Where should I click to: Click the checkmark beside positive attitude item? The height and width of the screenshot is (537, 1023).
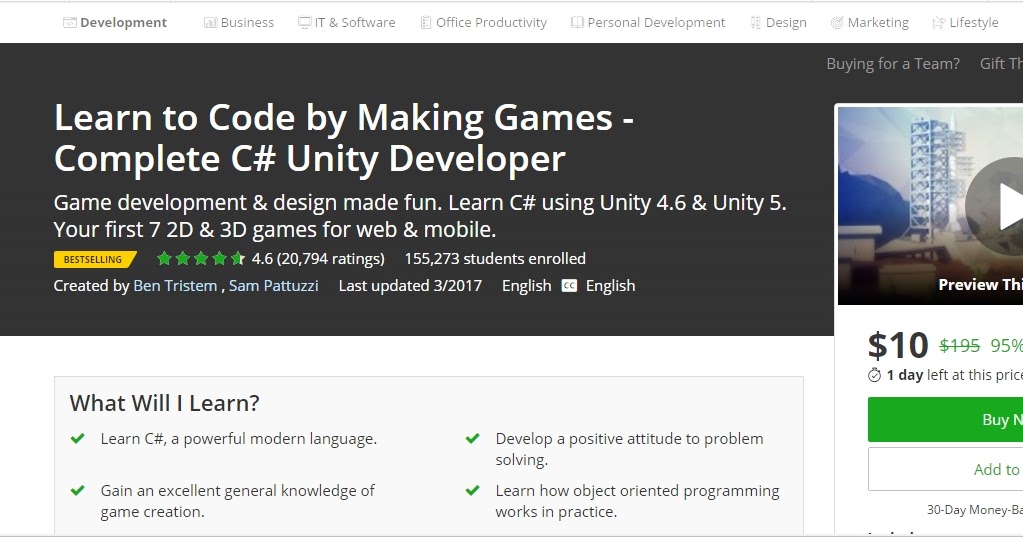coord(472,438)
